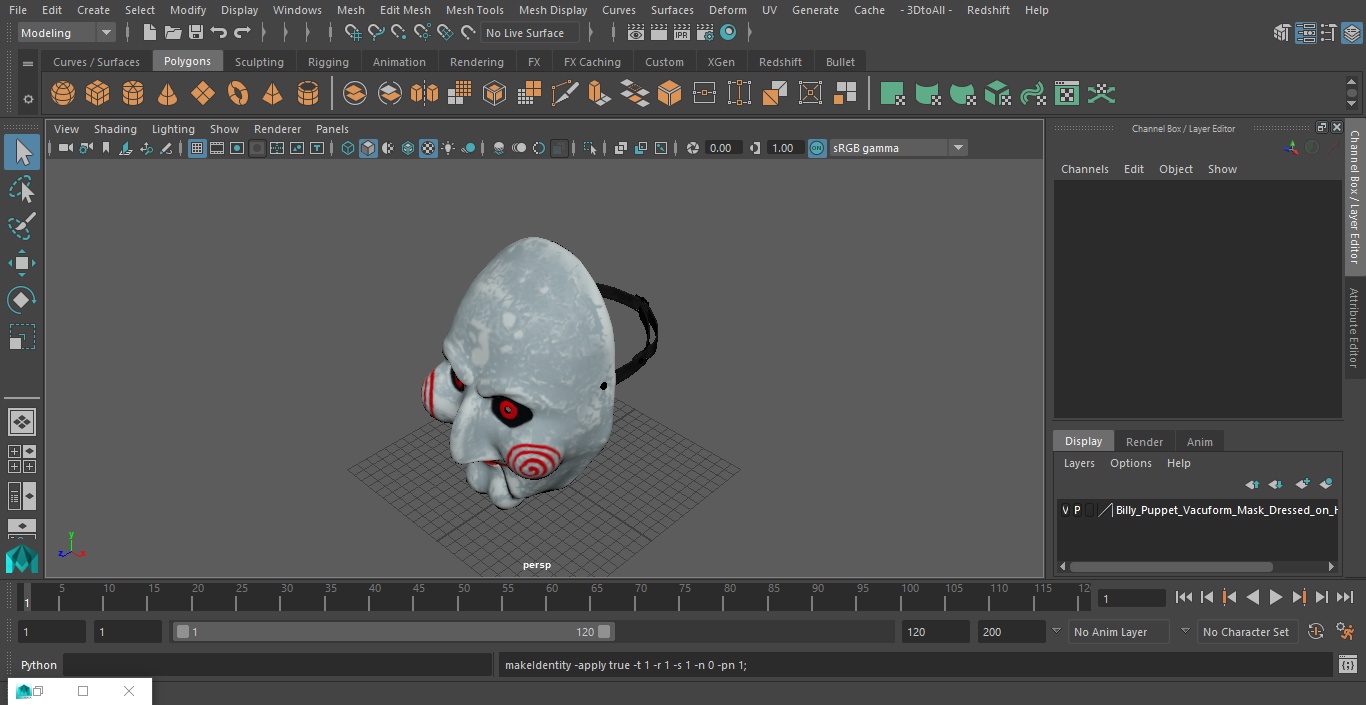Toggle use all lights in viewport

point(448,148)
